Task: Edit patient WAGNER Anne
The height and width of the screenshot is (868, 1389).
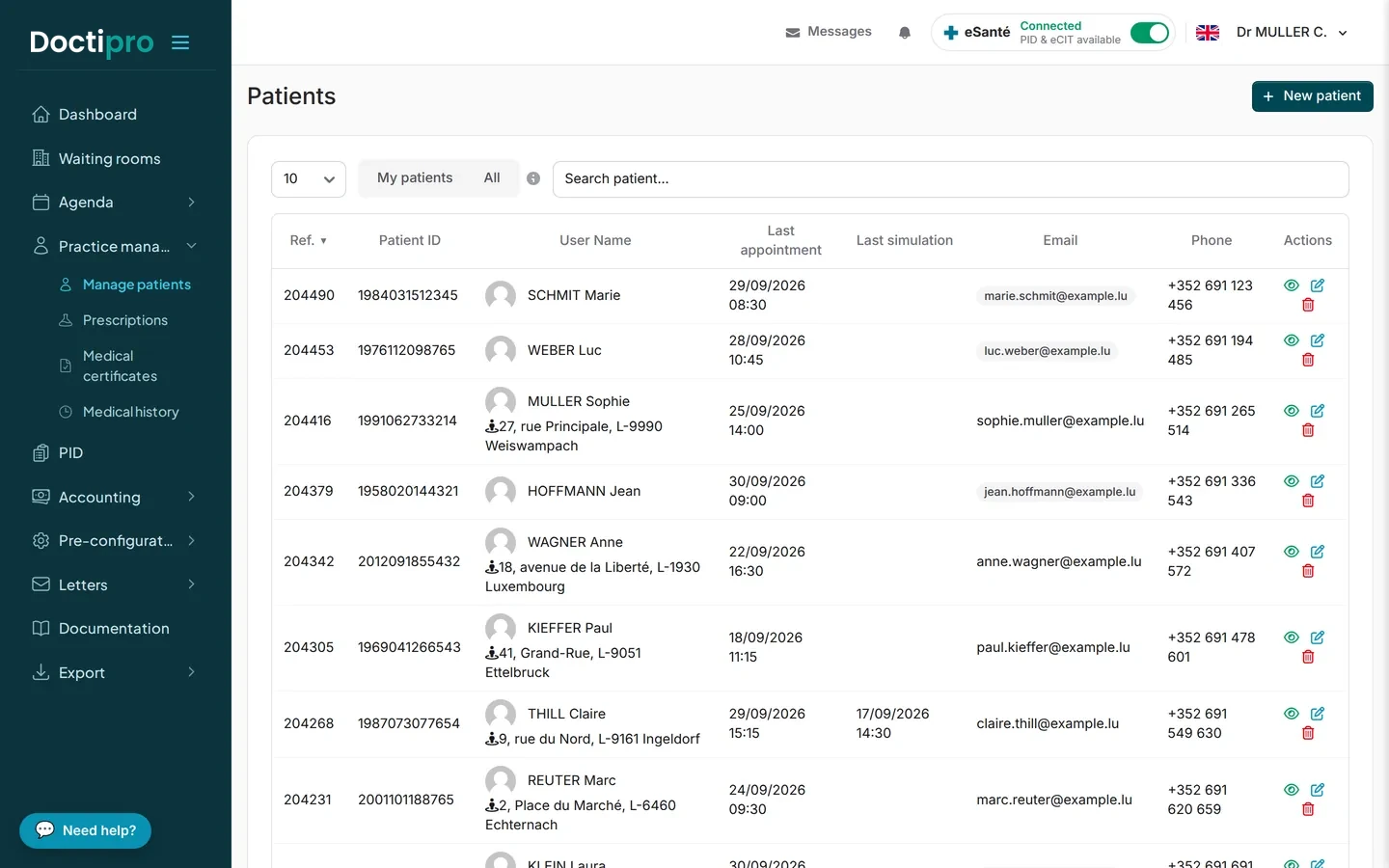Action: coord(1318,552)
